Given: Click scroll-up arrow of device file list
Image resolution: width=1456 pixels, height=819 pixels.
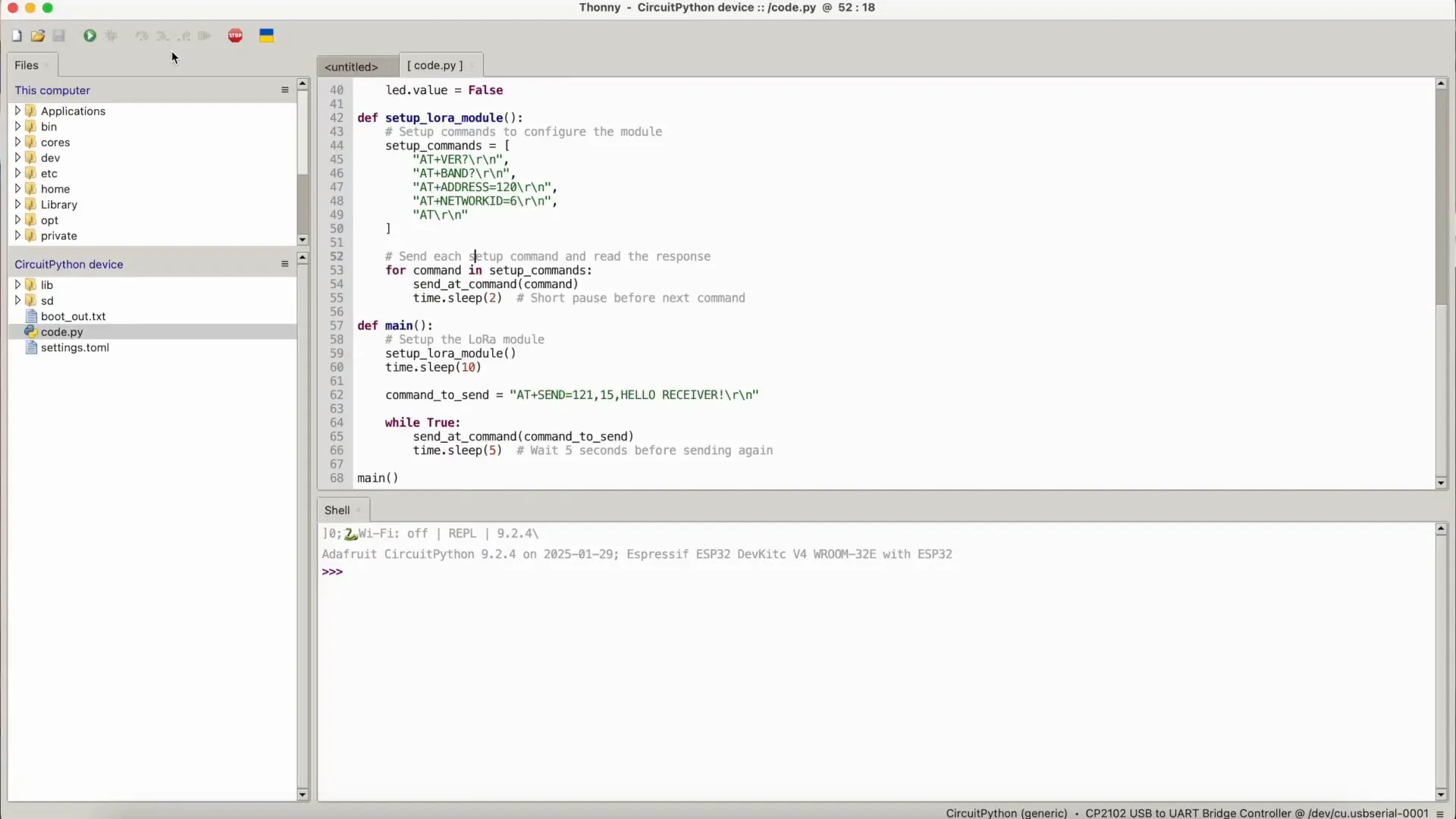Looking at the screenshot, I should point(303,259).
